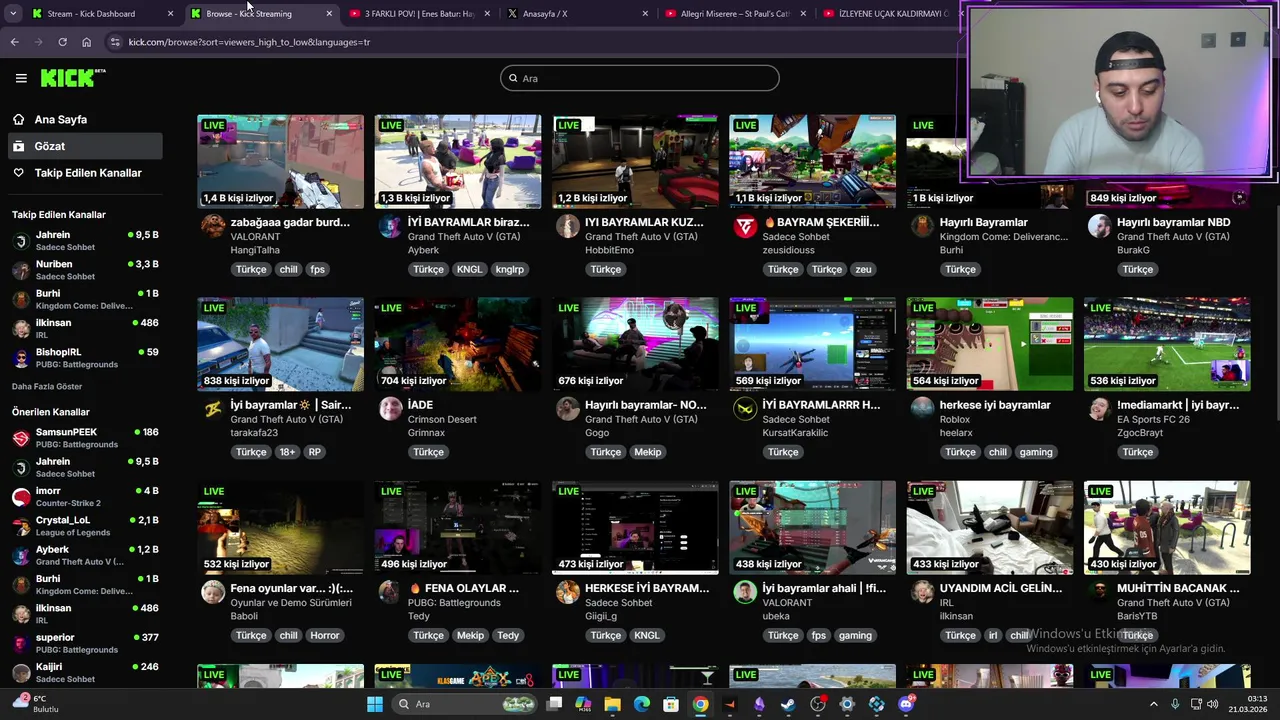Focus the Ara search field
Image resolution: width=1280 pixels, height=720 pixels.
(x=640, y=78)
